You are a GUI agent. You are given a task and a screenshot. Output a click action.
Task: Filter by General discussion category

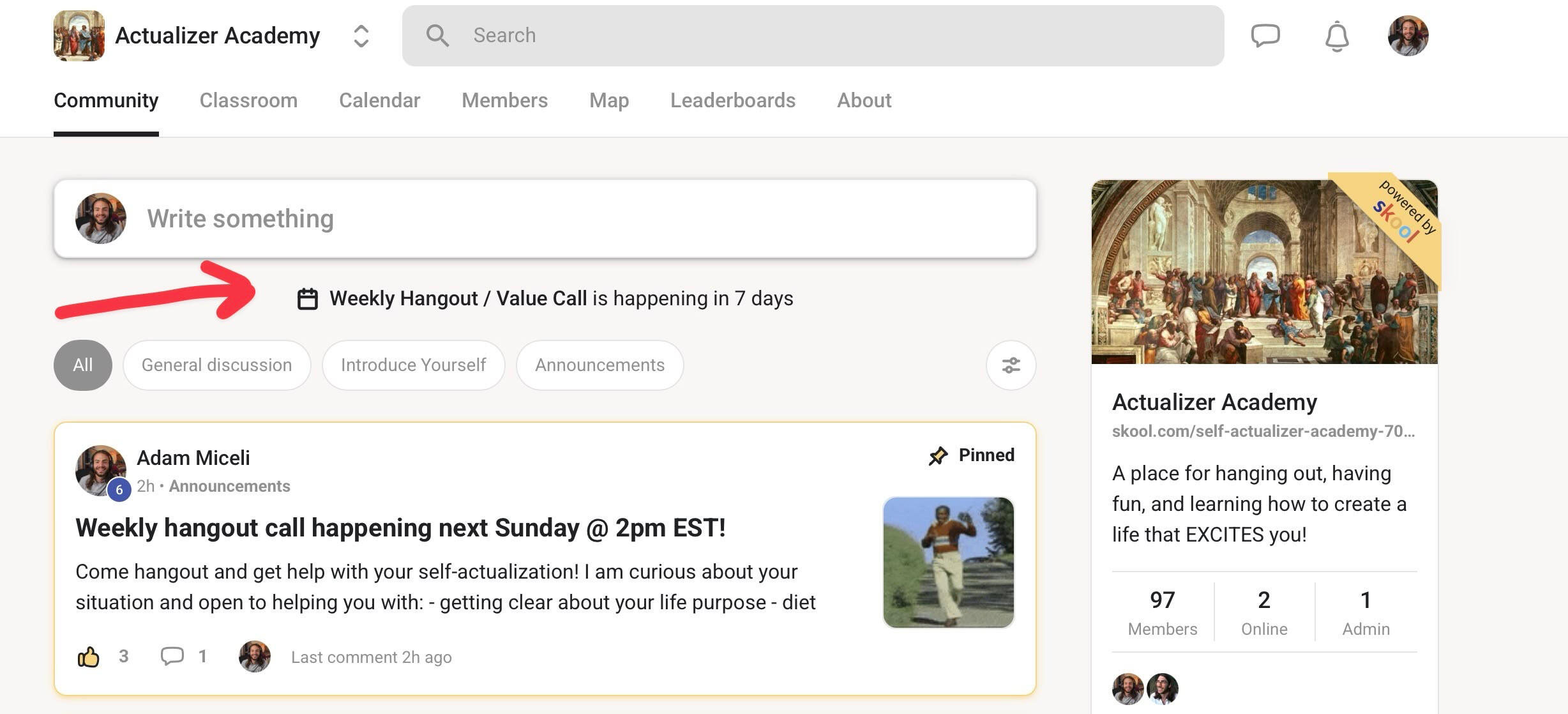coord(216,365)
